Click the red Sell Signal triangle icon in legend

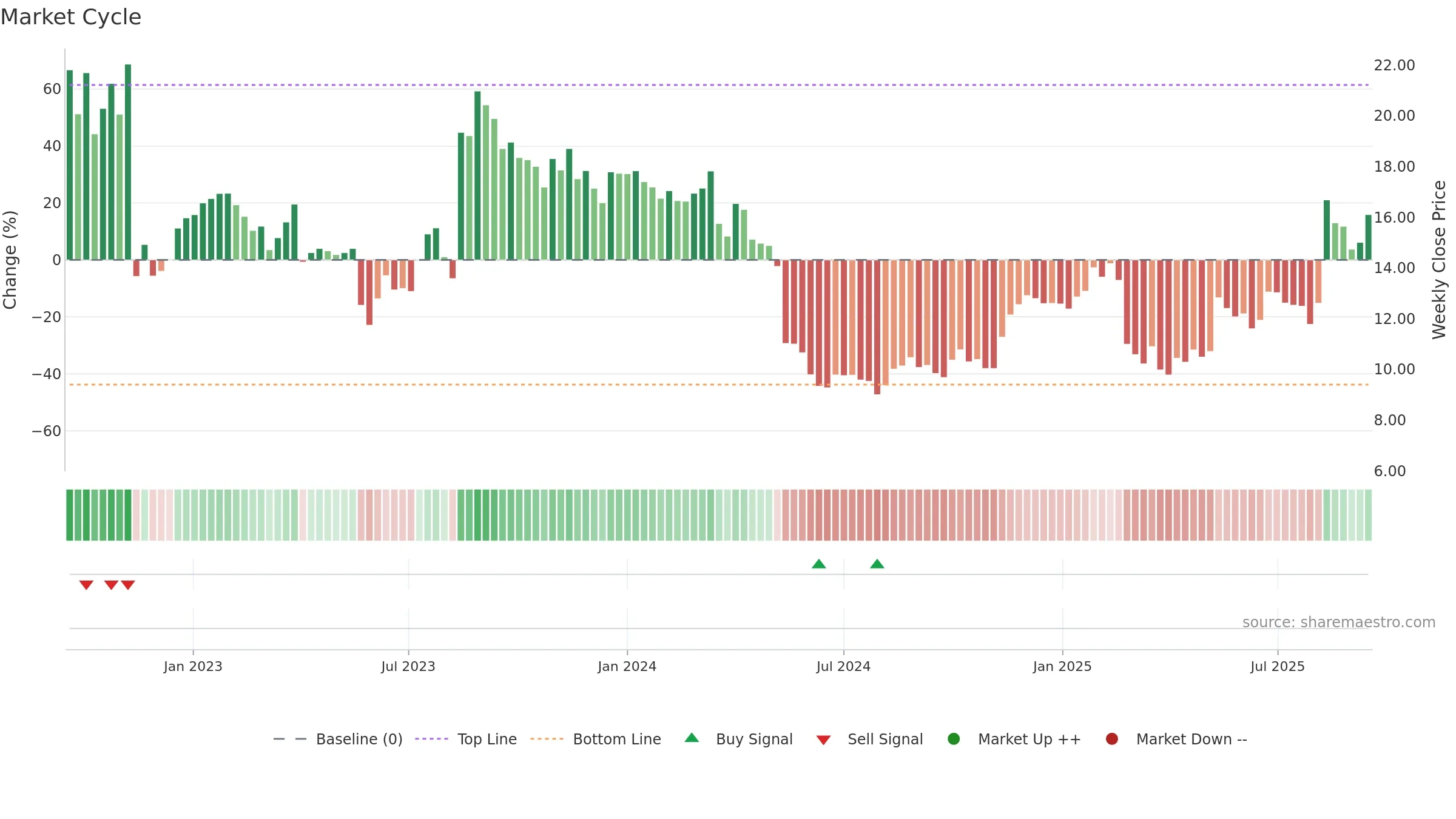tap(823, 740)
